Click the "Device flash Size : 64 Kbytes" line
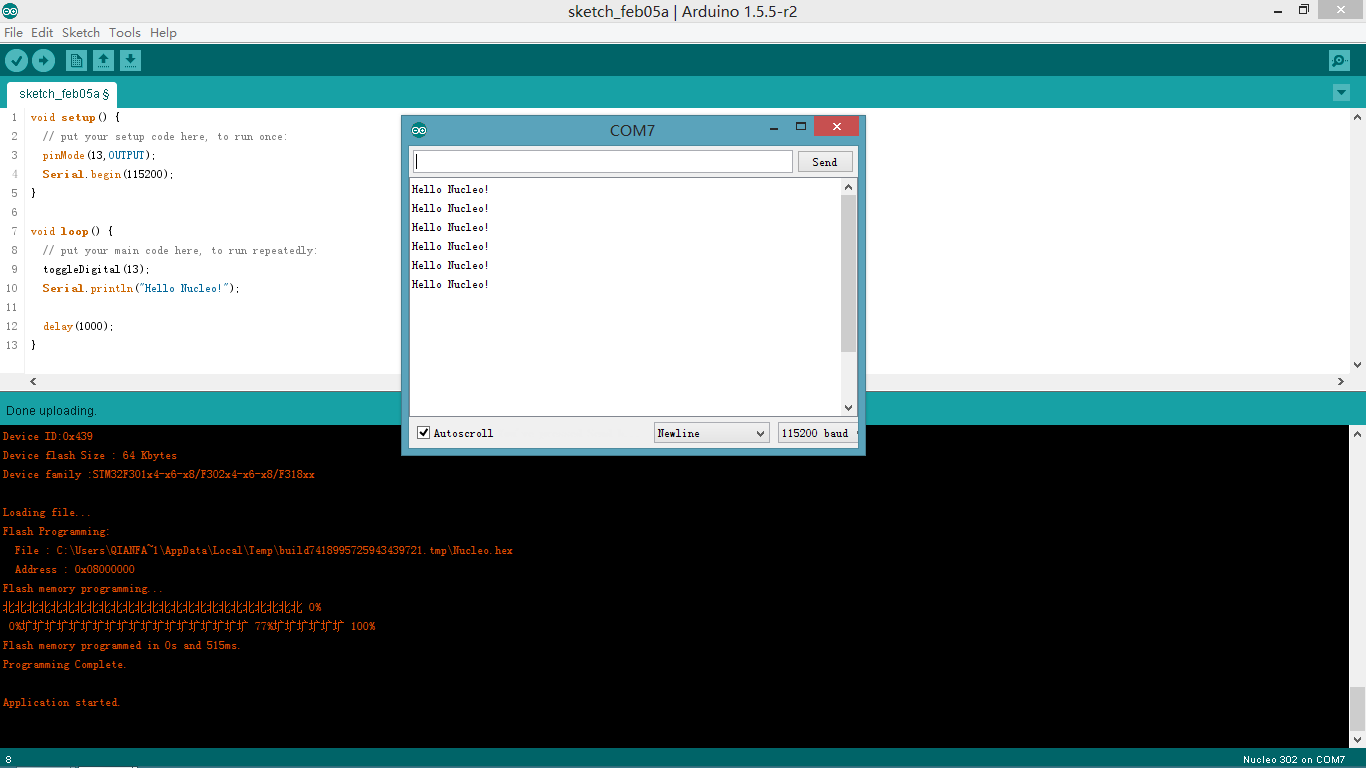 [x=89, y=455]
